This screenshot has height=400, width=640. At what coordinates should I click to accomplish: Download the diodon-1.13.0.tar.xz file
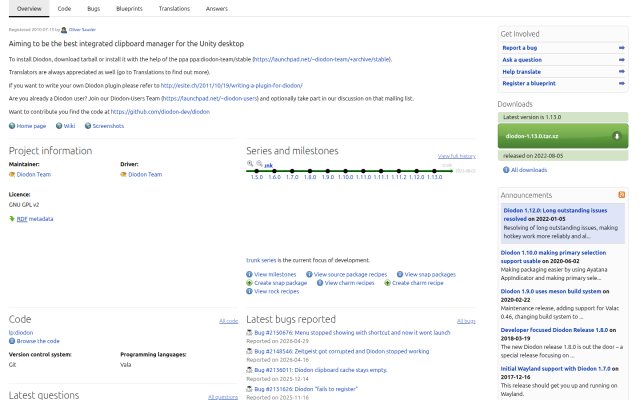[563, 136]
